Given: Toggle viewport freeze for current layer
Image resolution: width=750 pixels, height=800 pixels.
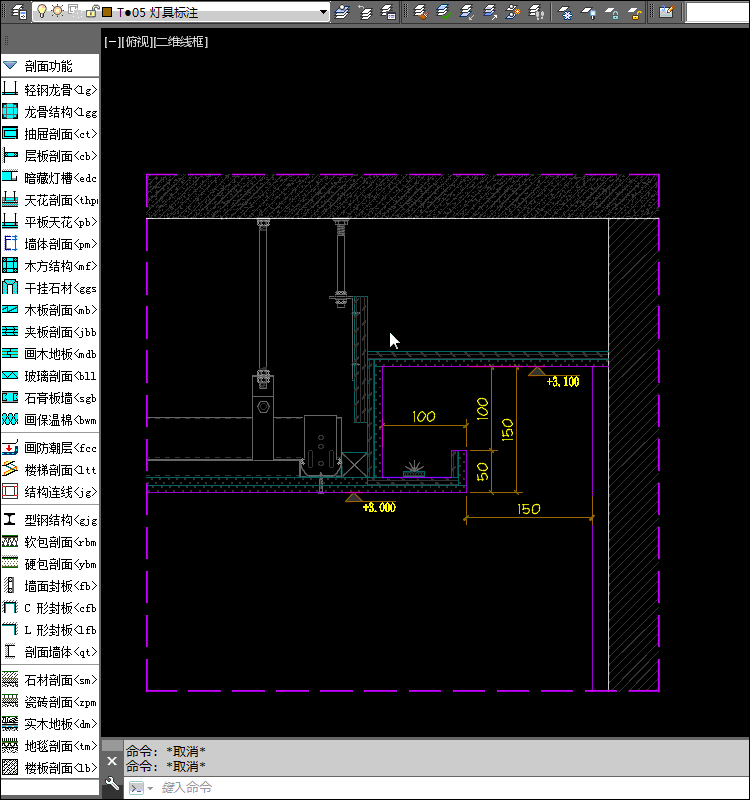Looking at the screenshot, I should pos(74,11).
